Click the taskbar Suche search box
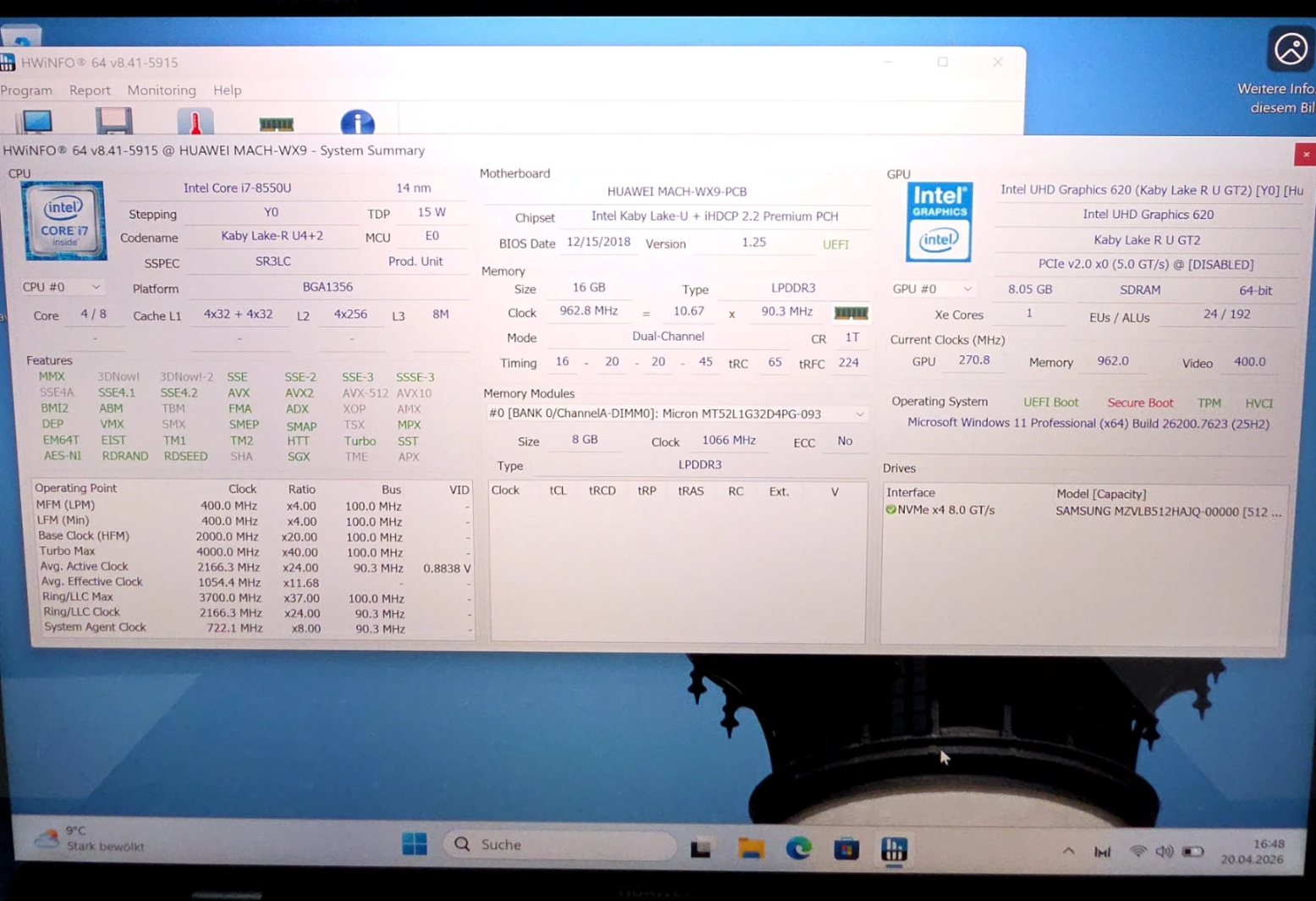 point(560,844)
